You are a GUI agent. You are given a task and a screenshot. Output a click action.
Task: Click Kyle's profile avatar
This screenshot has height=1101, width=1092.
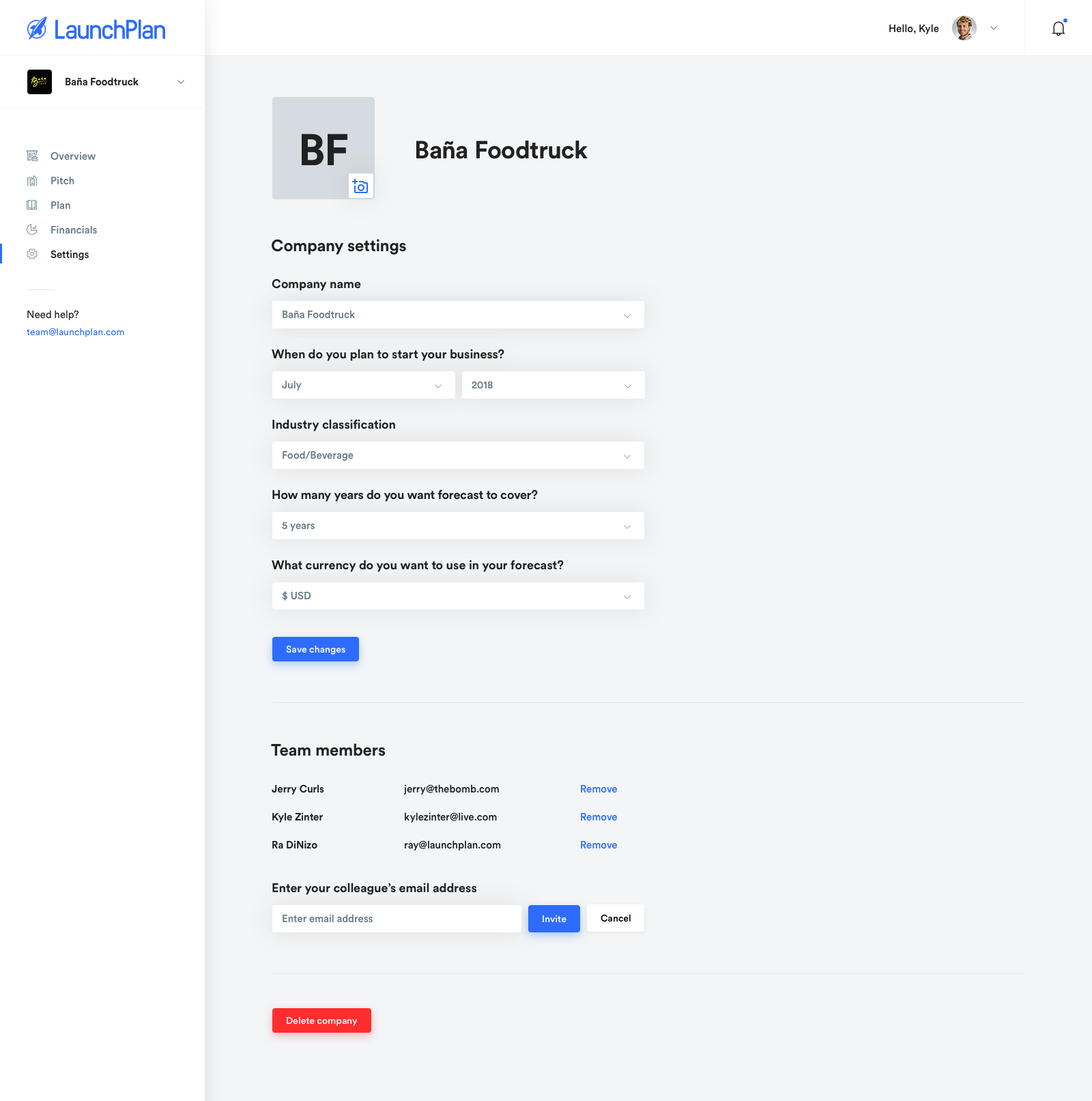[x=964, y=29]
